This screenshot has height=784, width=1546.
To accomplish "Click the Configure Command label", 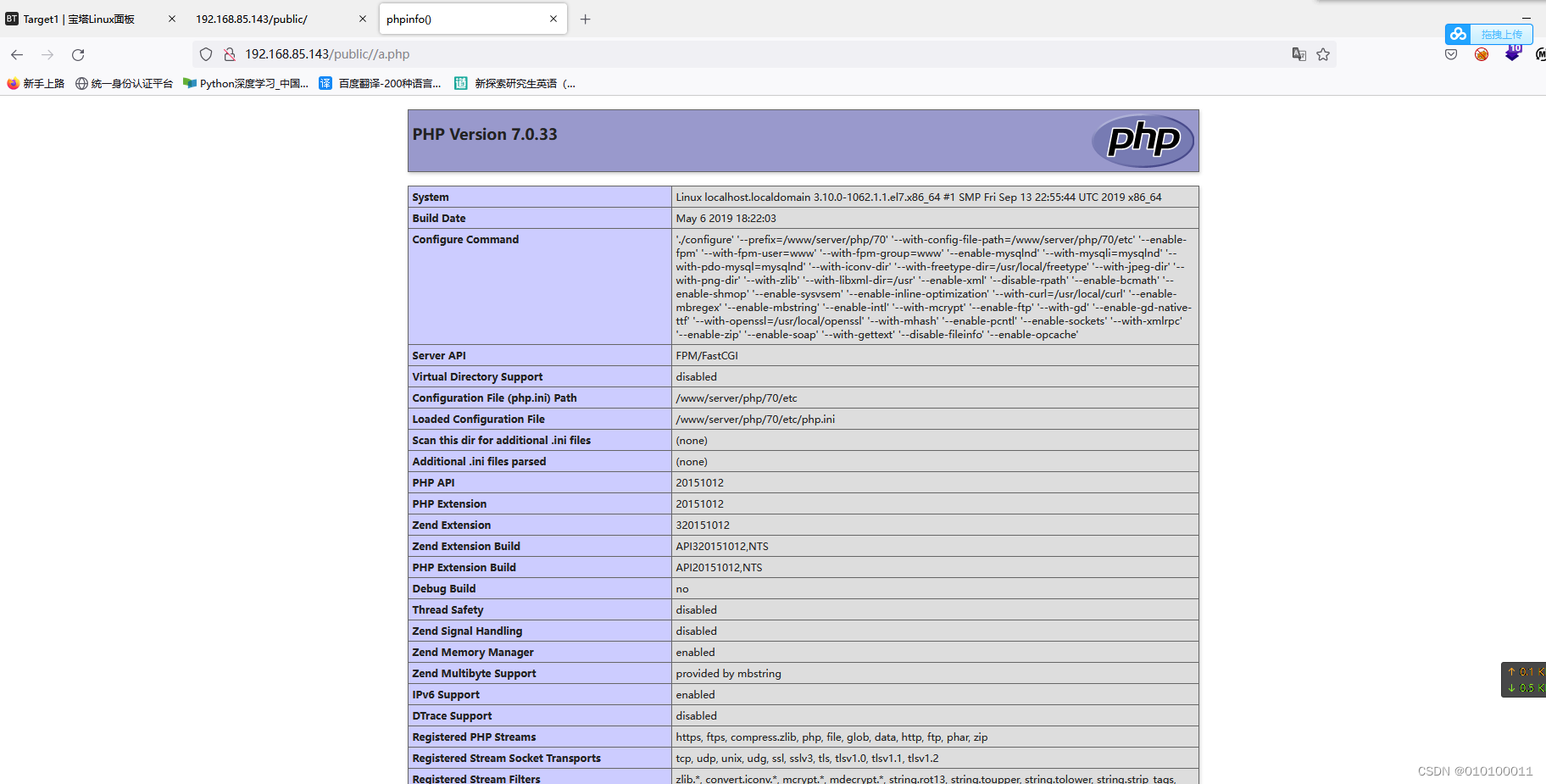I will (x=465, y=240).
